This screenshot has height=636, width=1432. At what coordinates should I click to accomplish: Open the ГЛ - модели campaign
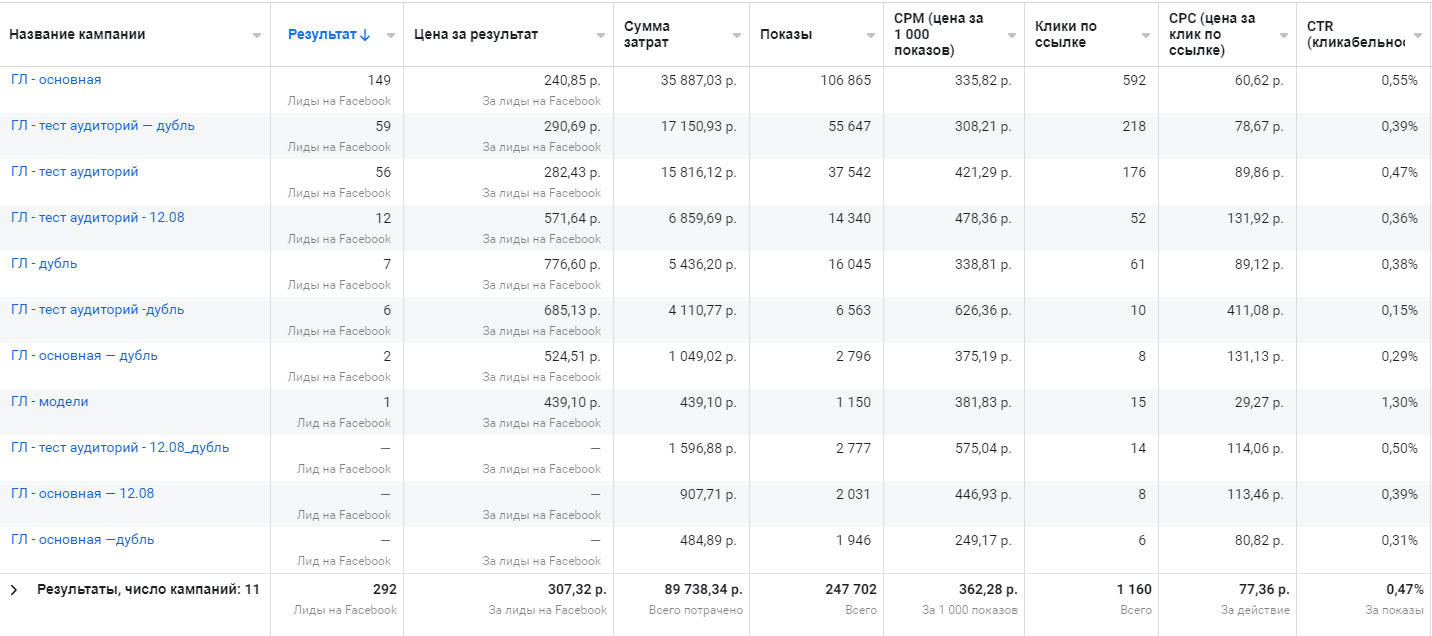(50, 402)
